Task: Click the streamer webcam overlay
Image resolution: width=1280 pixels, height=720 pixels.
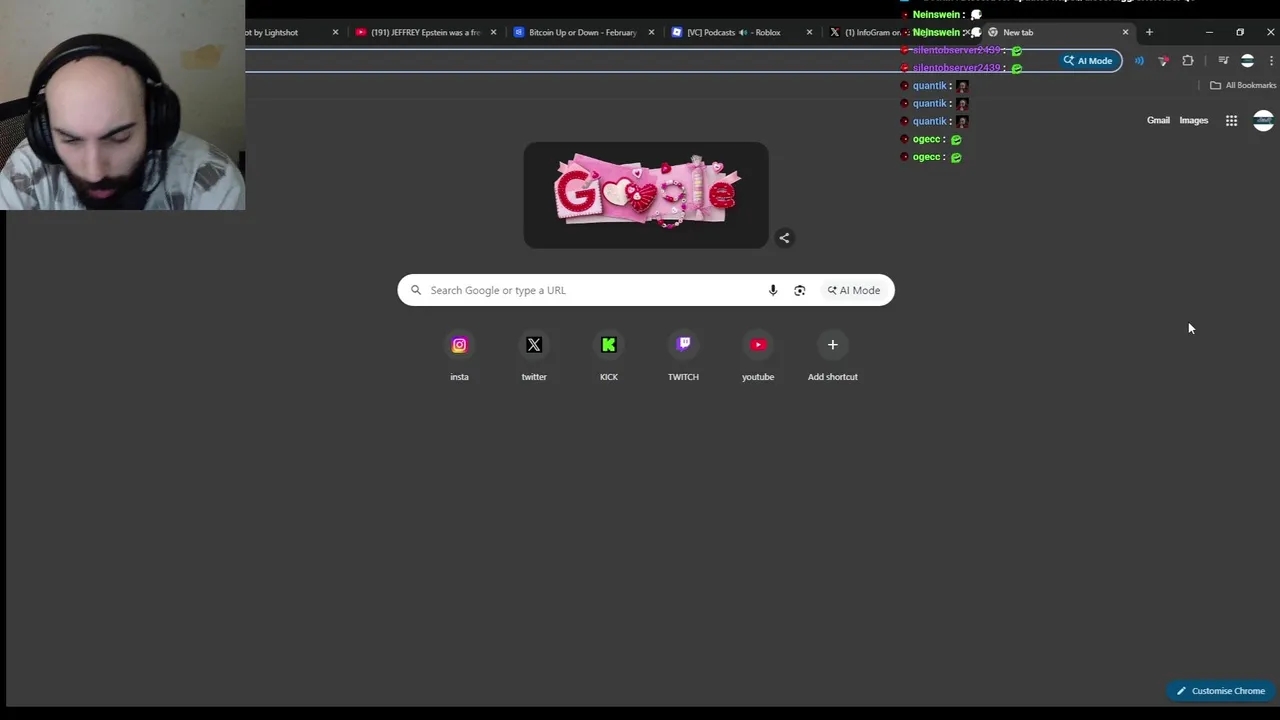Action: coord(122,105)
